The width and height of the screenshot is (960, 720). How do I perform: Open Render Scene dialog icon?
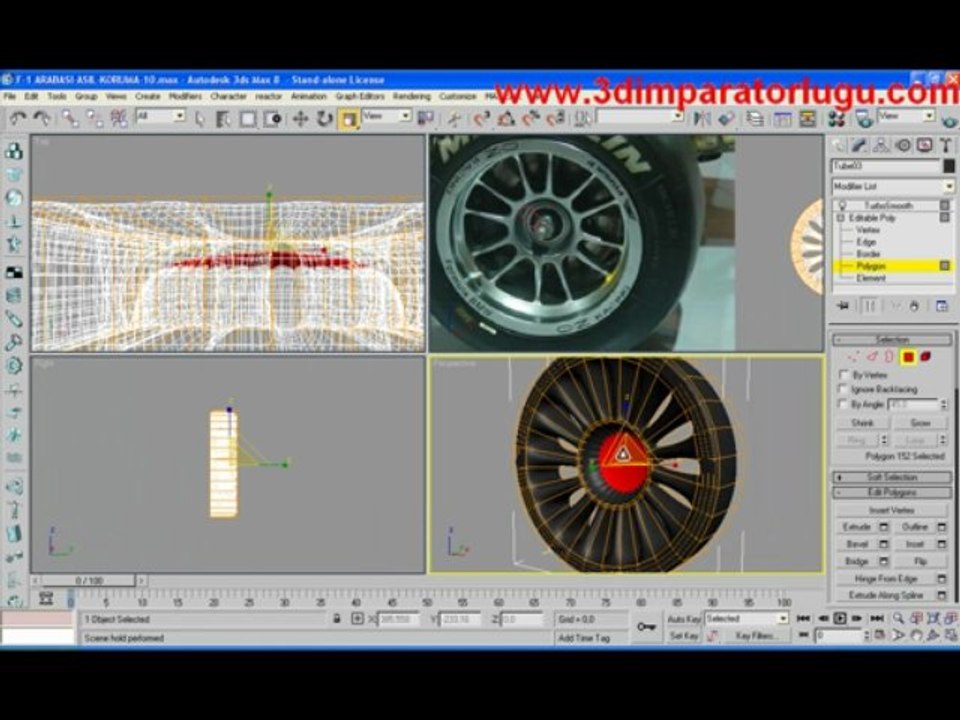pos(864,118)
